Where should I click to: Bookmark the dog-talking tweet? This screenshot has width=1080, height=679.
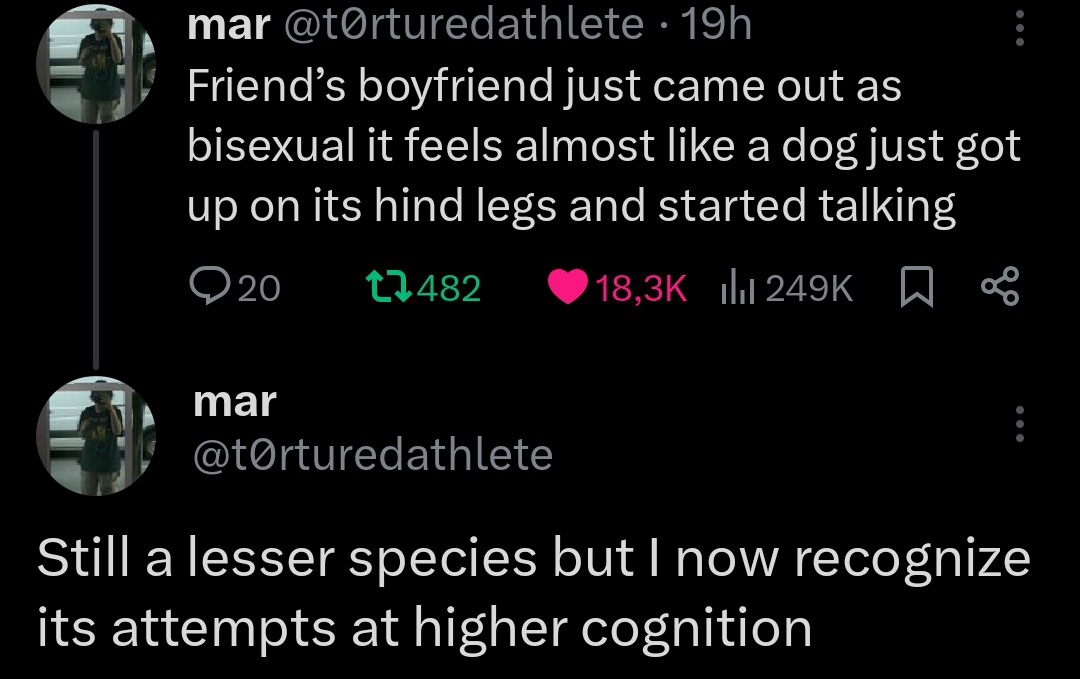916,288
